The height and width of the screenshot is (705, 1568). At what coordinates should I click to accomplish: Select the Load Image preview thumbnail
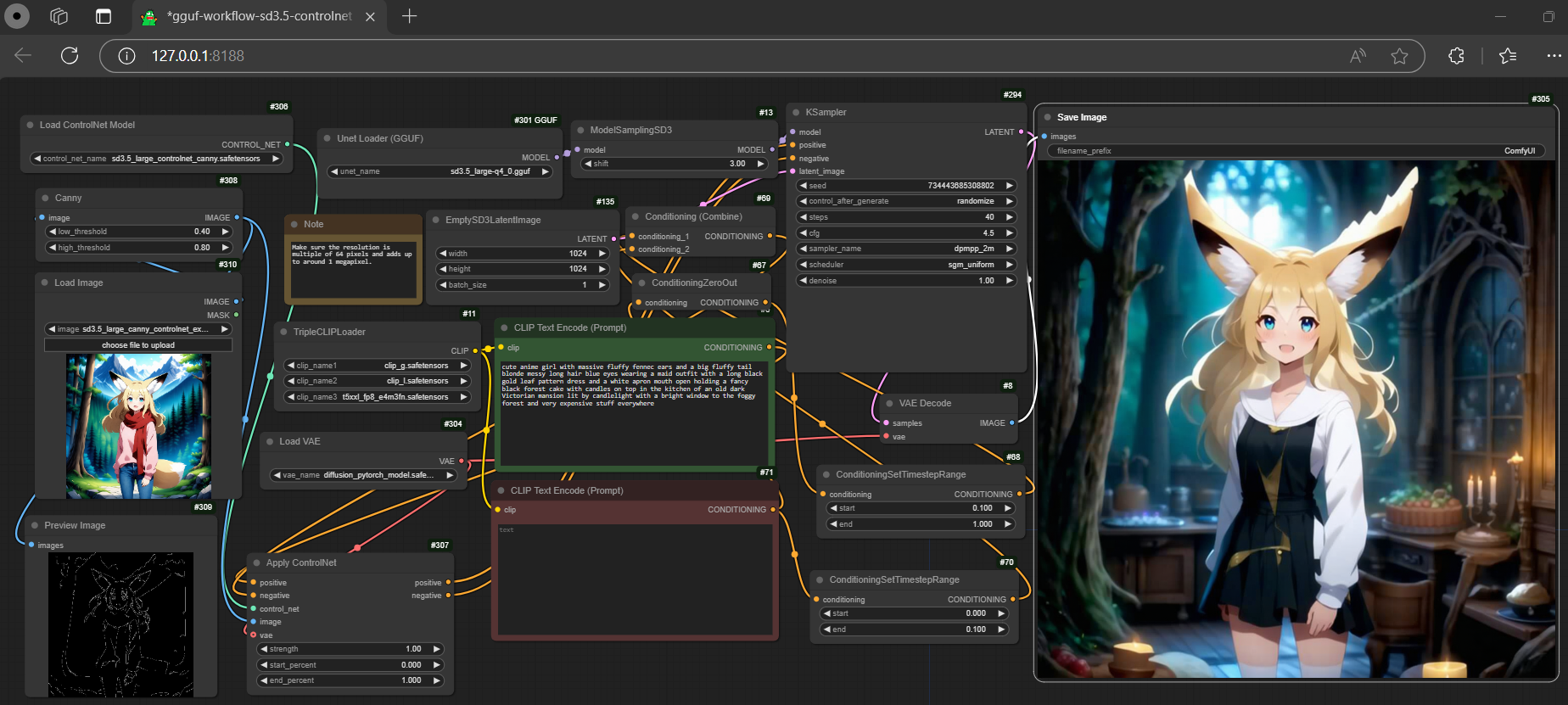coord(138,426)
